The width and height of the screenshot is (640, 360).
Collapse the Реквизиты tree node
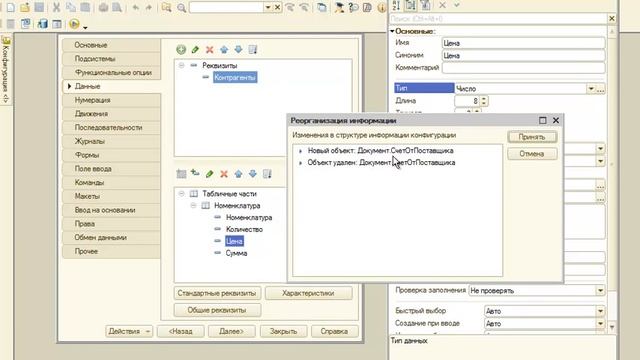pos(181,65)
